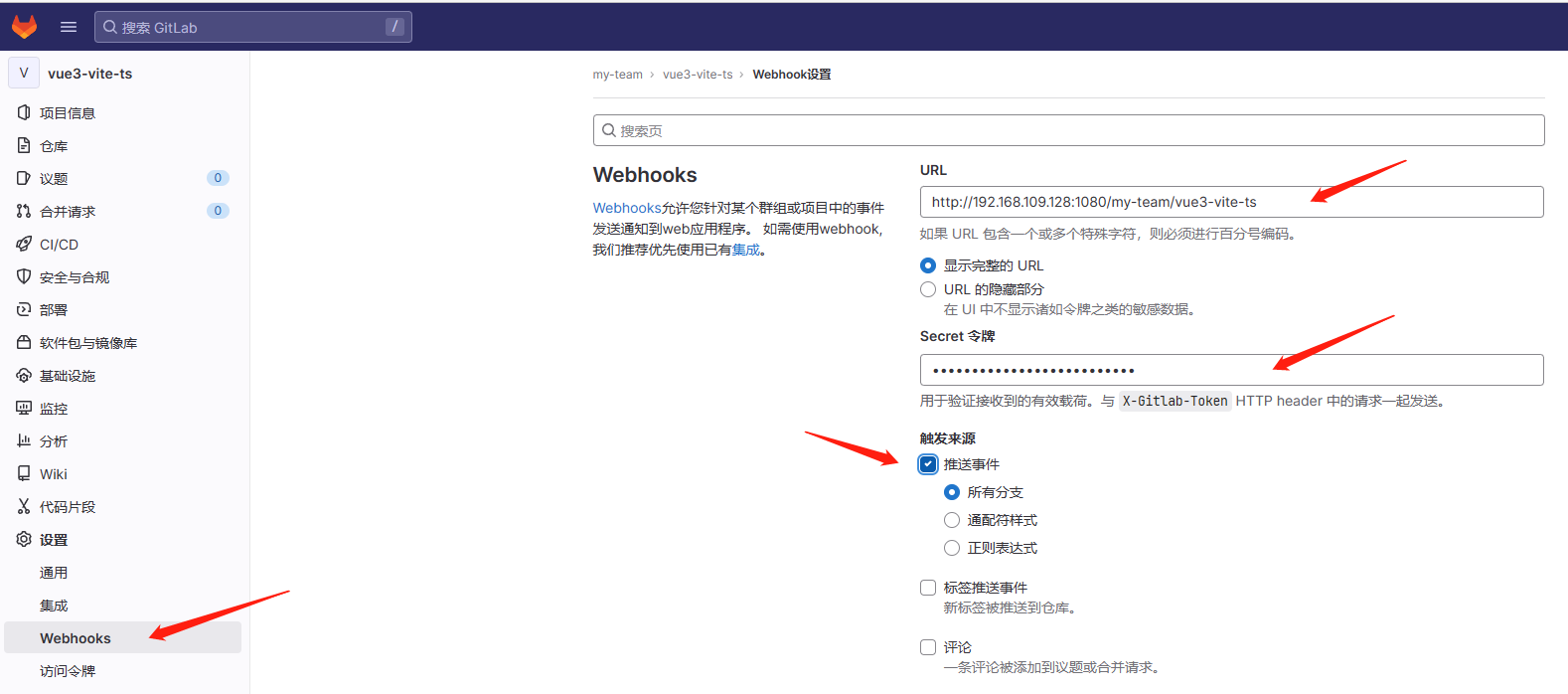Click the Secret token input field
This screenshot has height=694, width=1568.
tap(1230, 370)
